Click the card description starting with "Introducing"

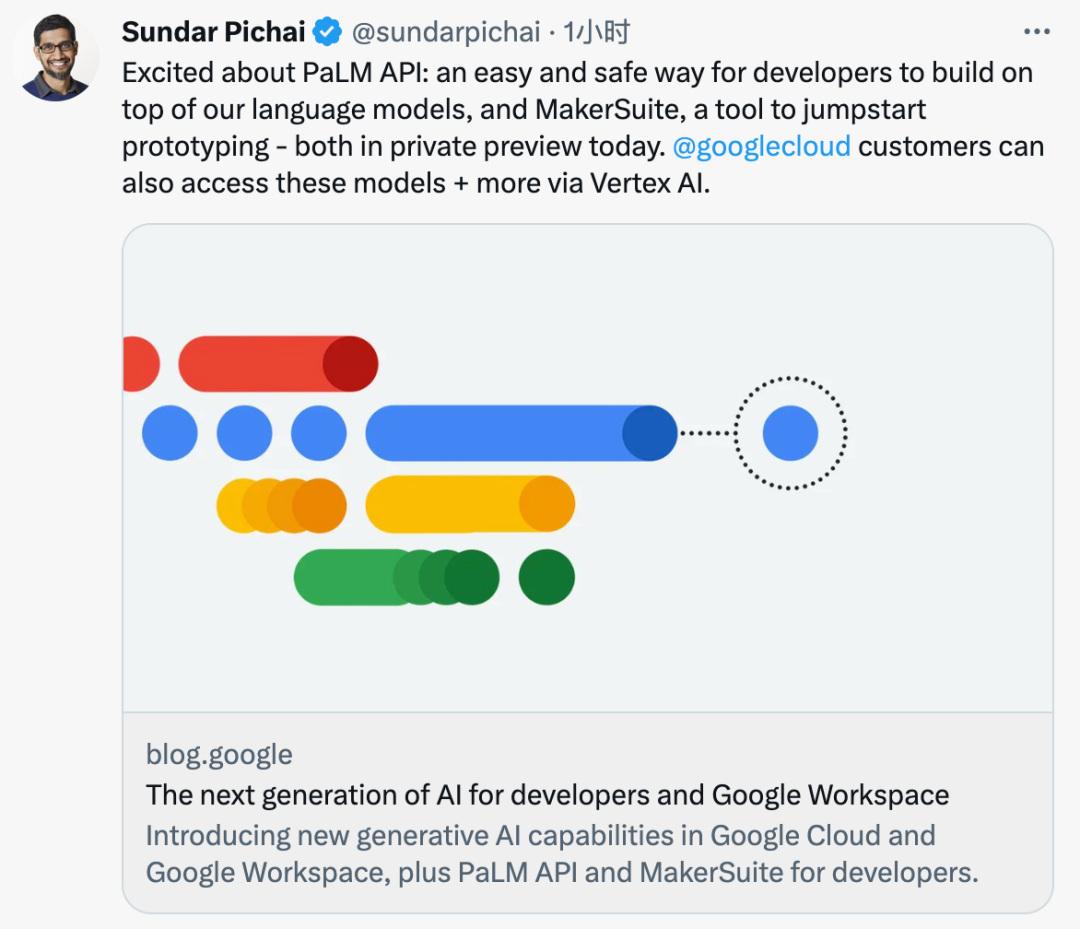(x=560, y=854)
